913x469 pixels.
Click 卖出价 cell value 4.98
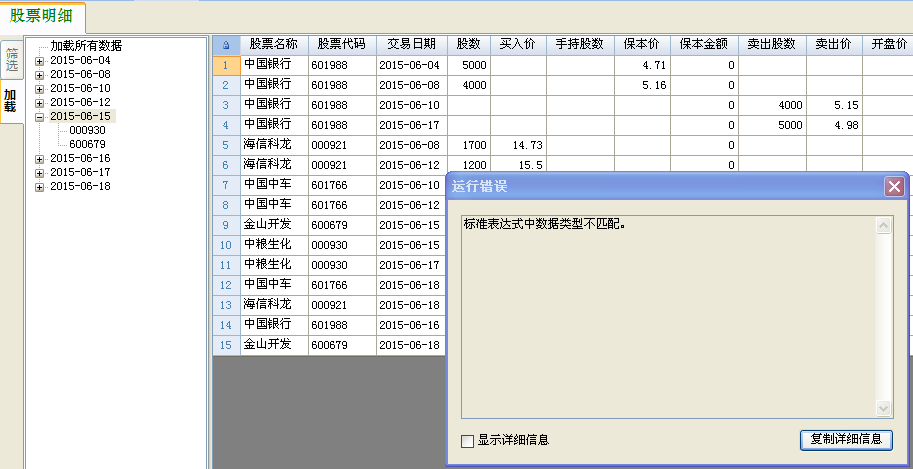tap(834, 125)
